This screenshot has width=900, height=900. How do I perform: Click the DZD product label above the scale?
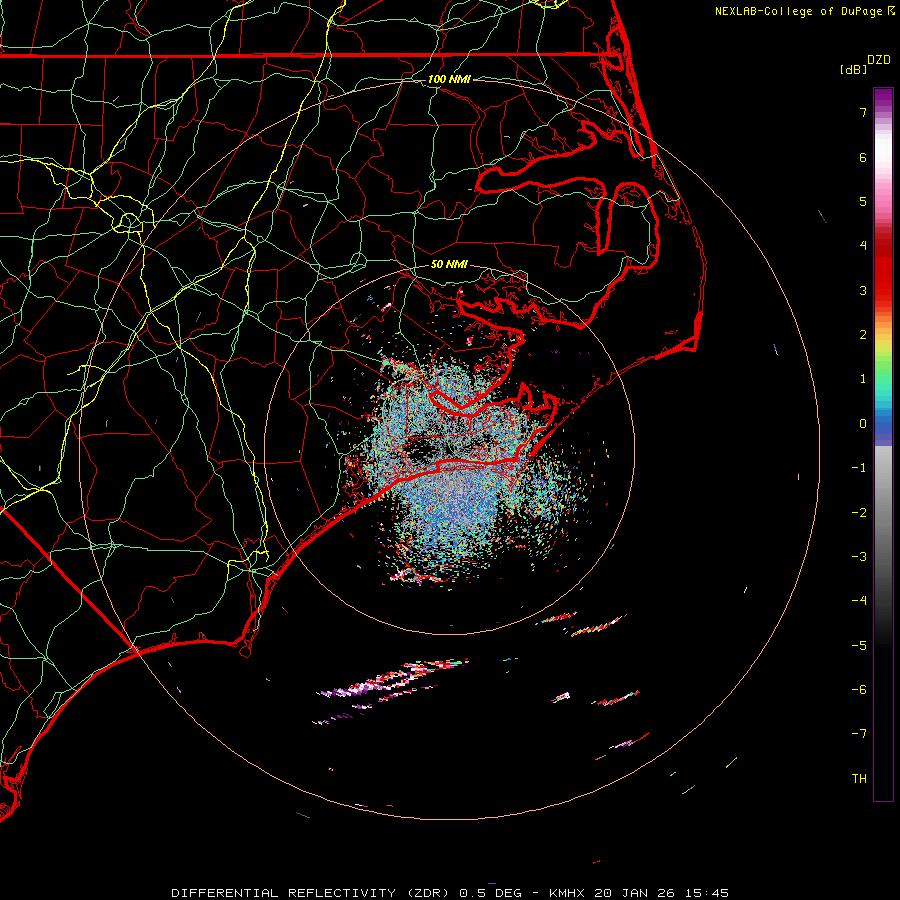click(879, 60)
